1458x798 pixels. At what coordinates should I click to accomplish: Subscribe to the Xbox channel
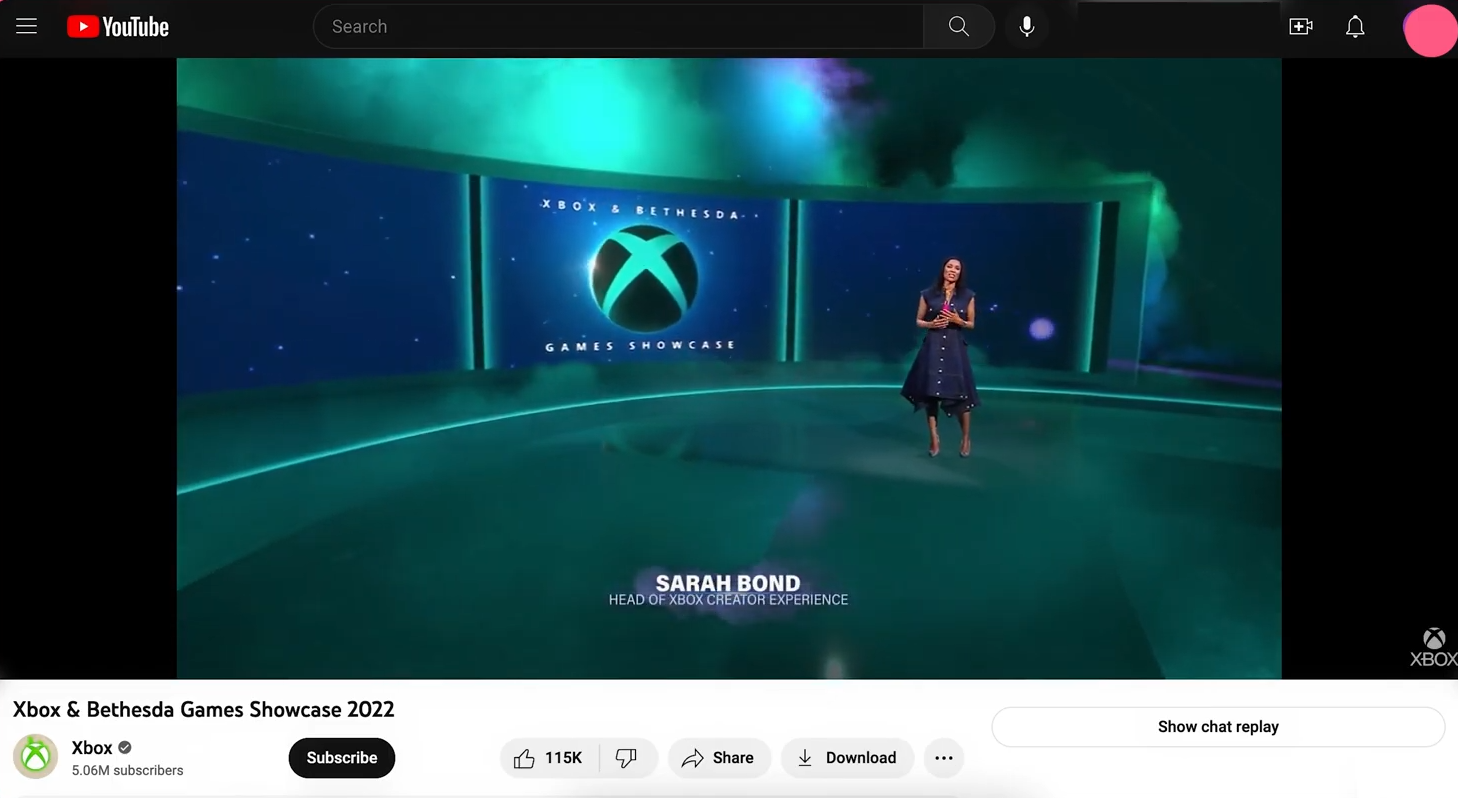click(x=342, y=758)
